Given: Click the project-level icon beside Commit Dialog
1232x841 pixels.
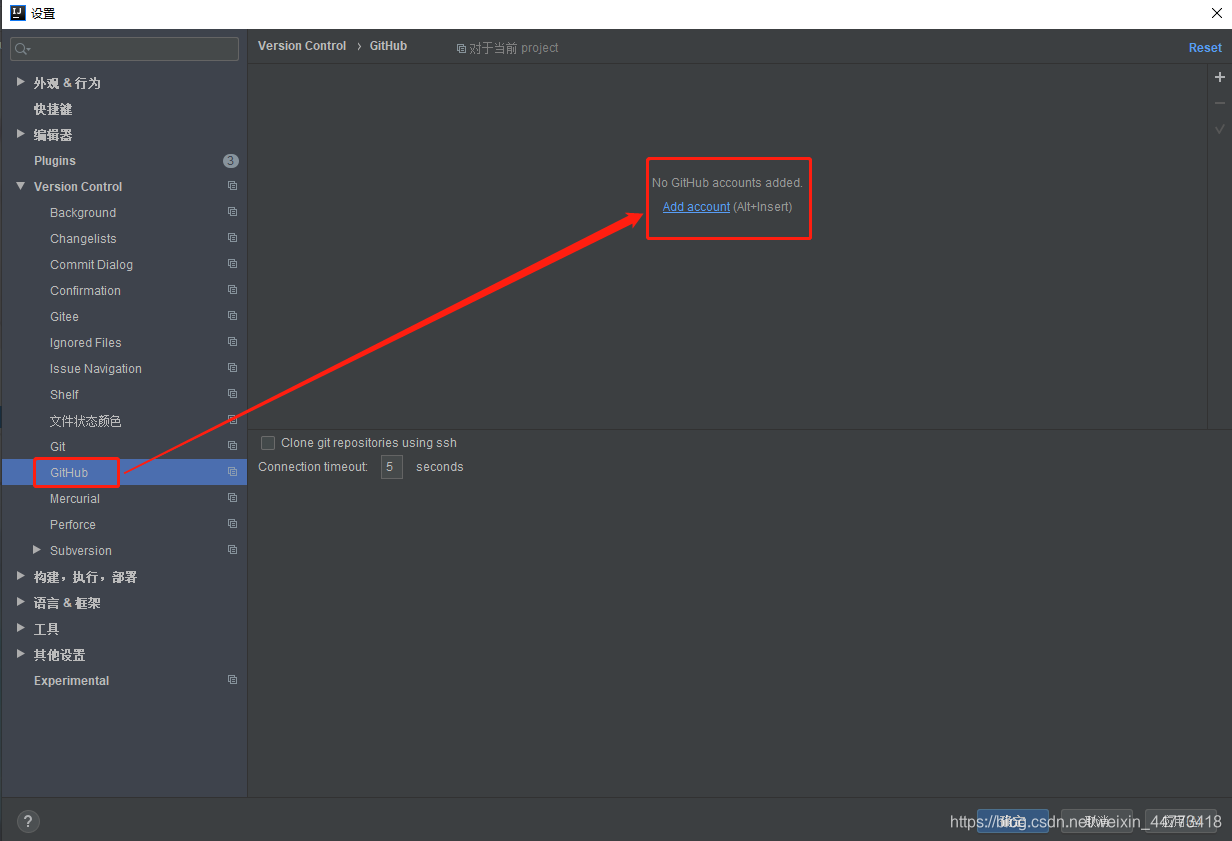Looking at the screenshot, I should [x=232, y=264].
